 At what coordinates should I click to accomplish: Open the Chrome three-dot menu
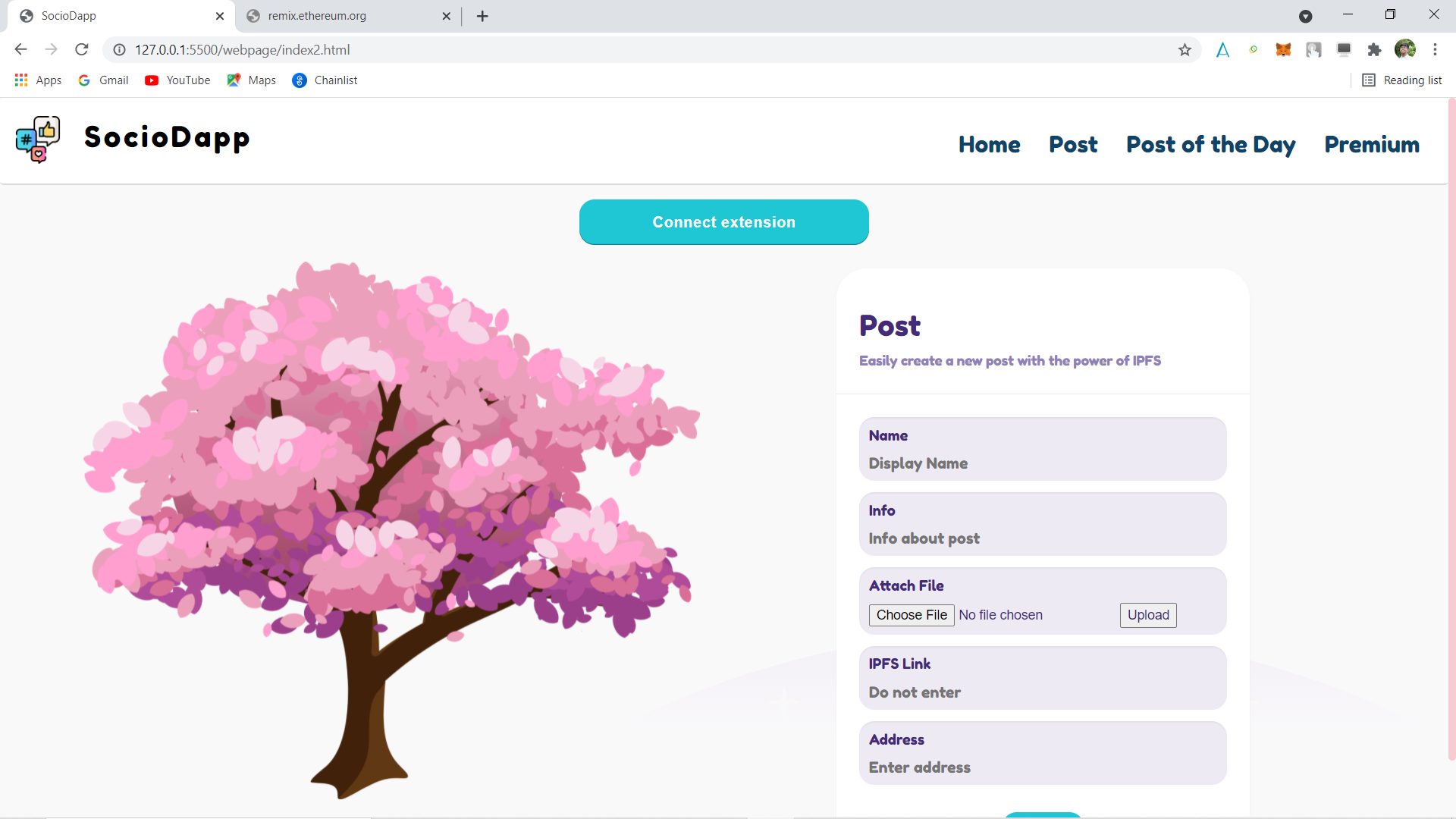[1435, 50]
